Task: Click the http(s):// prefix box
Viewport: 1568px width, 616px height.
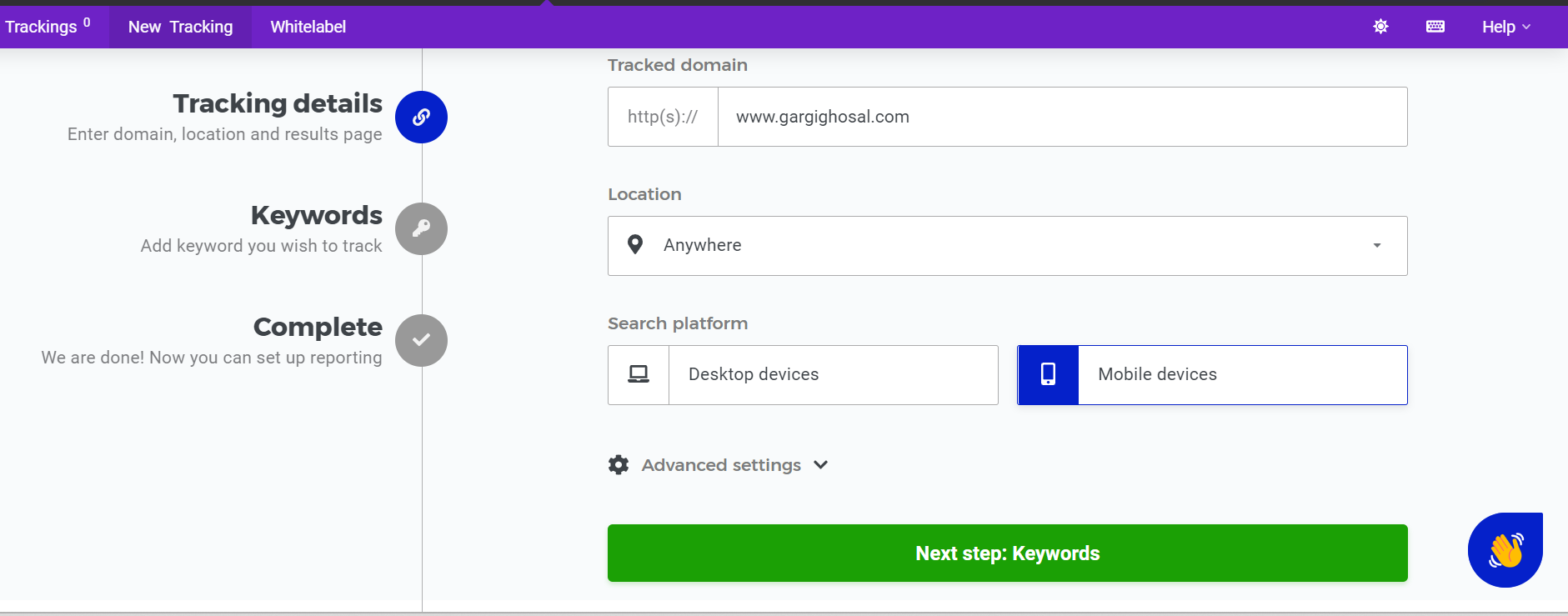Action: tap(663, 117)
